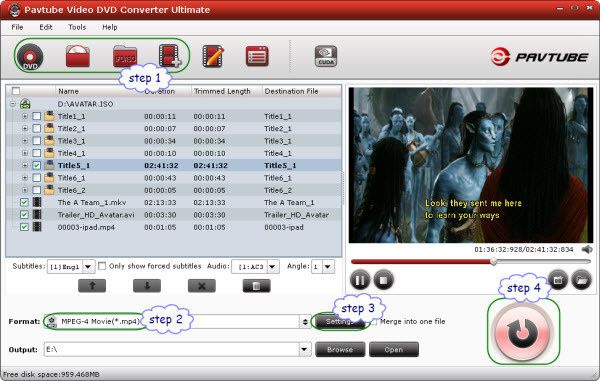Click film icon beside The A Team_1.mkv
The image size is (600, 381).
(x=37, y=202)
